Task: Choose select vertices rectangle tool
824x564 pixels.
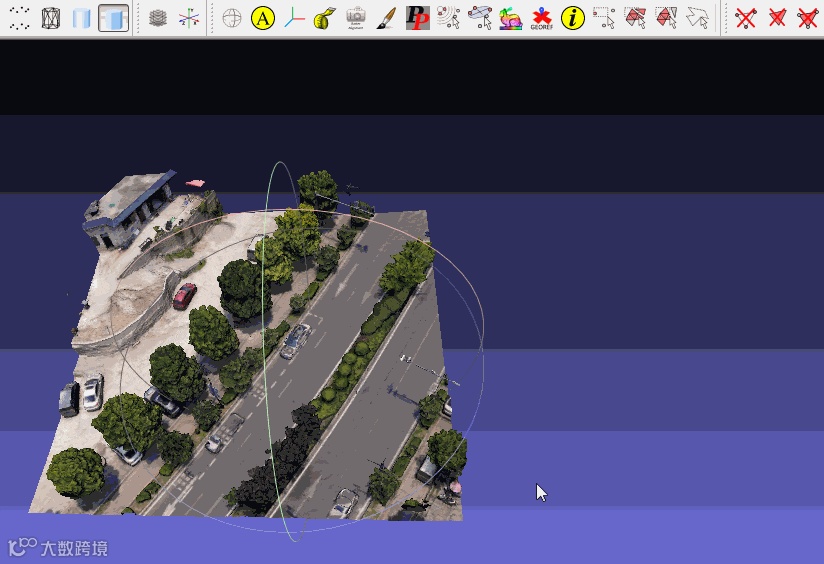Action: pos(604,18)
